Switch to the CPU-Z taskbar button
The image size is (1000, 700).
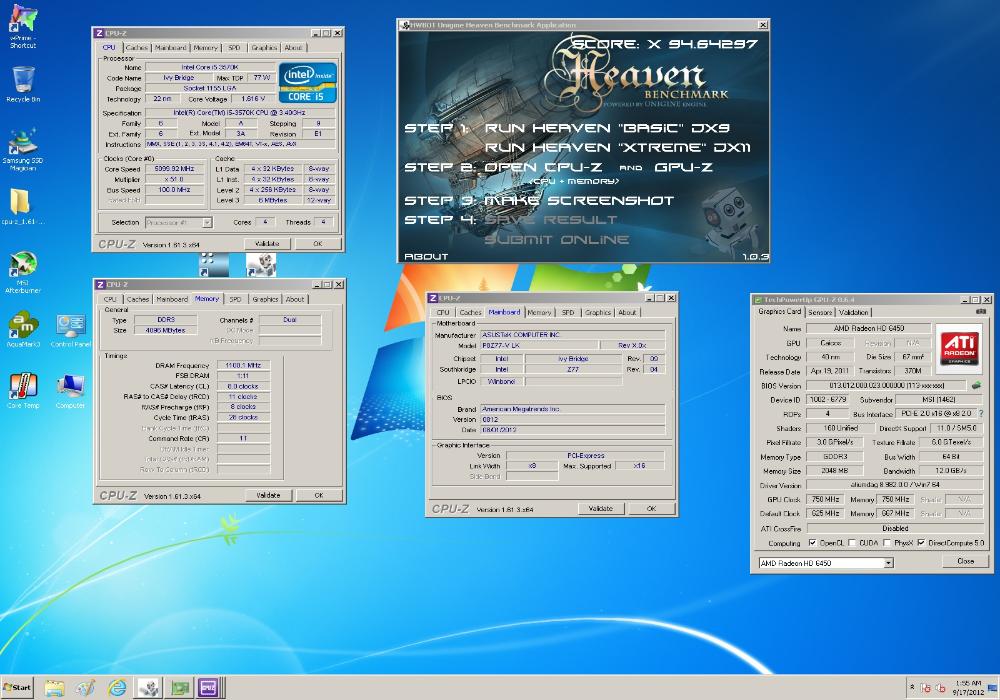(209, 688)
